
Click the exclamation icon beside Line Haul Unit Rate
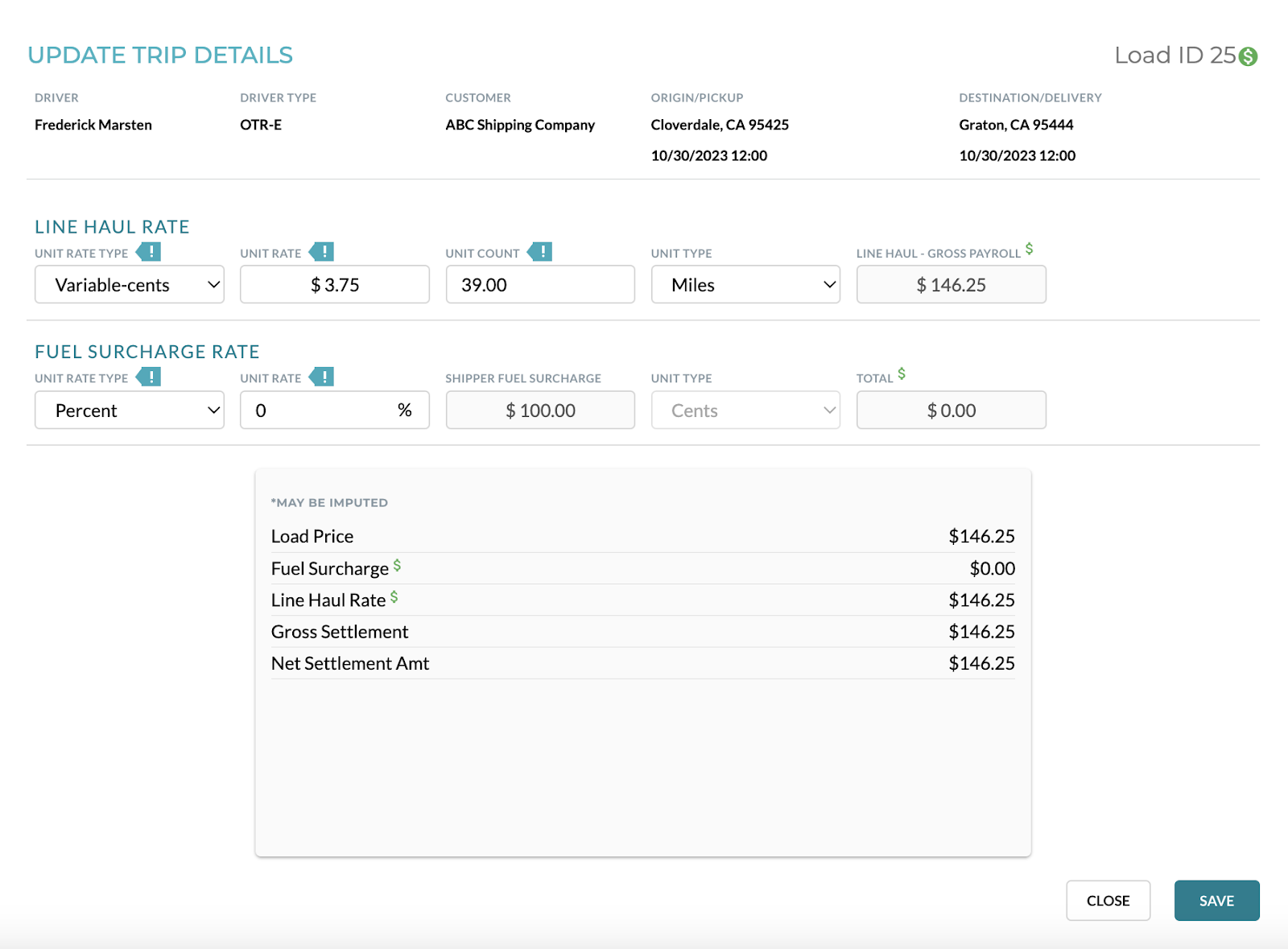click(324, 252)
